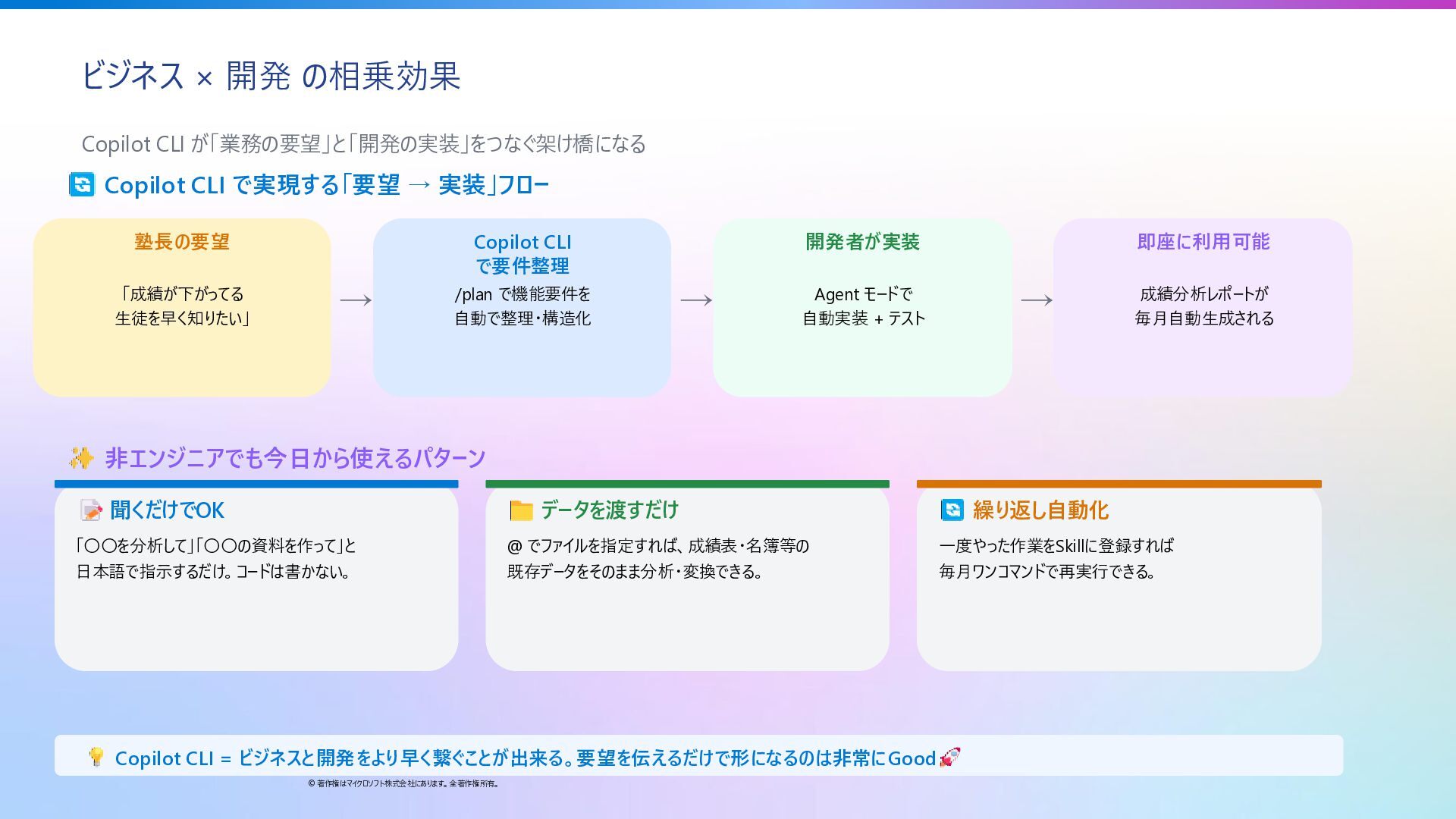Click the slide title ビジネス × 開発 の相乗効果
The image size is (1456, 819).
[271, 76]
